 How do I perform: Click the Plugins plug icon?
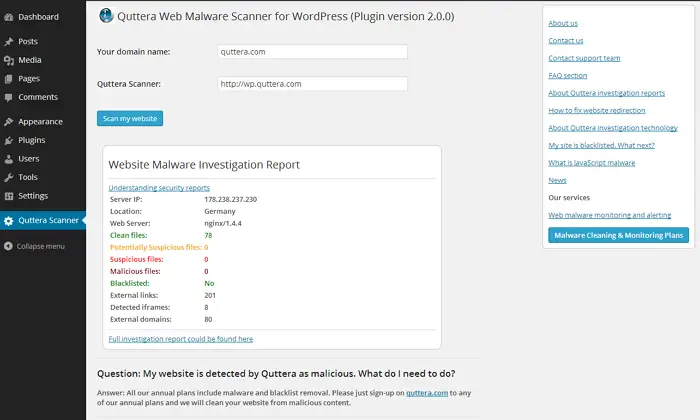point(8,141)
